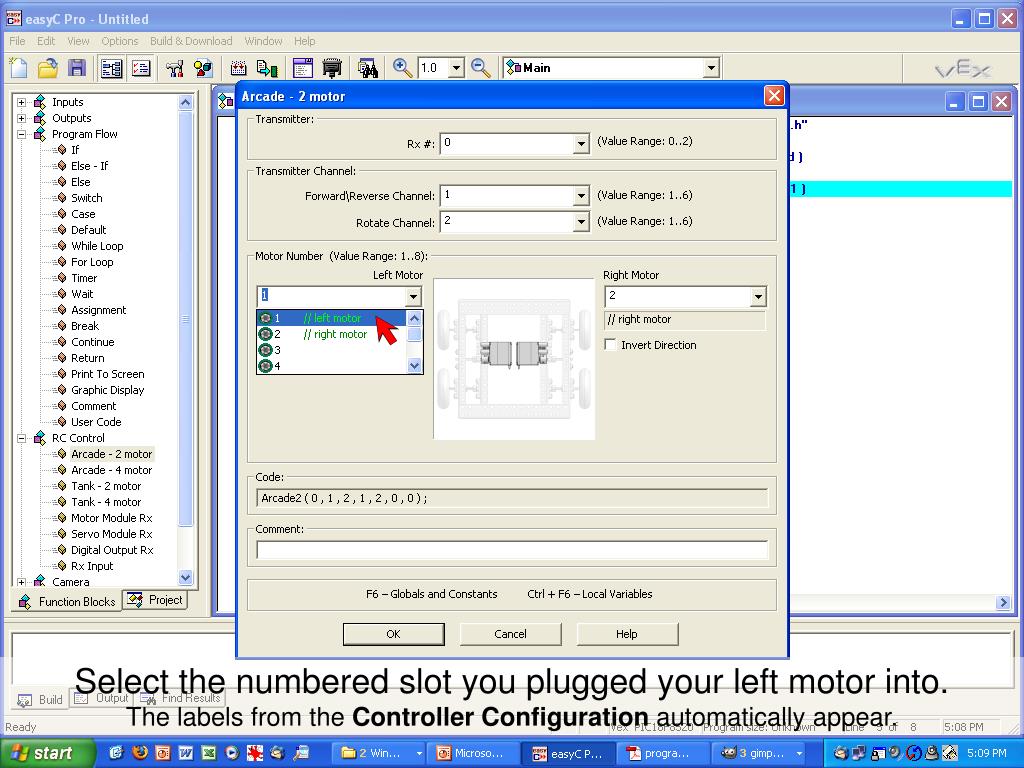Image resolution: width=1024 pixels, height=768 pixels.
Task: Close the Arcade - 2 motor dialog
Action: pyautogui.click(x=774, y=96)
